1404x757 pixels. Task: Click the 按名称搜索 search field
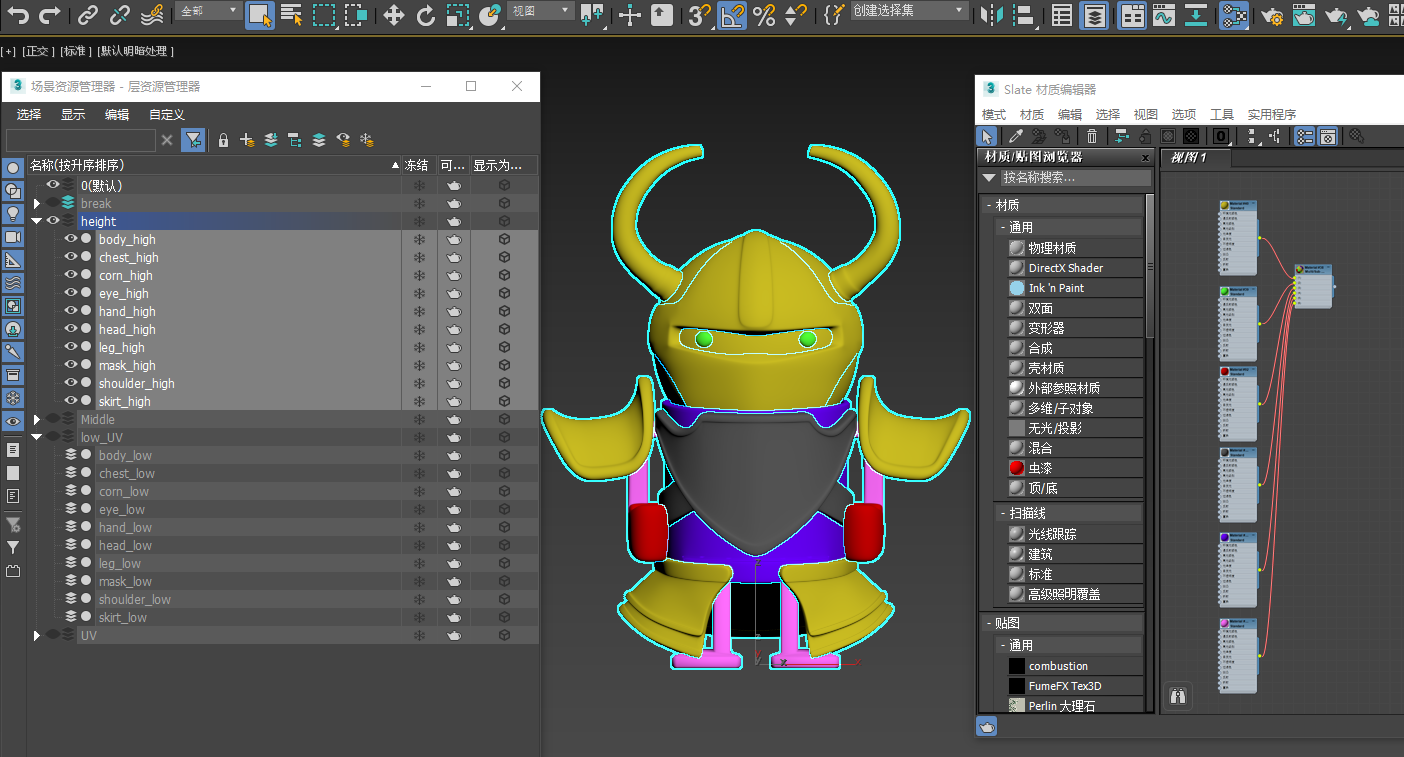(1075, 178)
